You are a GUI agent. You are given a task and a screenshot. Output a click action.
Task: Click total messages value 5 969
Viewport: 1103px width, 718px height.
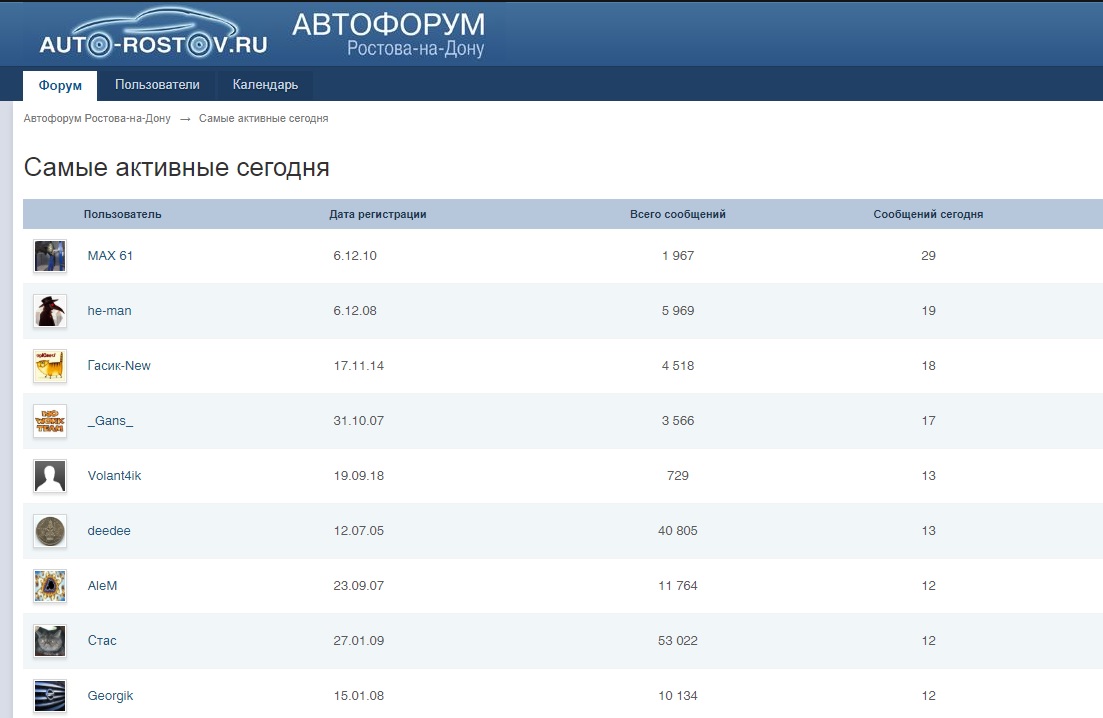pyautogui.click(x=678, y=311)
